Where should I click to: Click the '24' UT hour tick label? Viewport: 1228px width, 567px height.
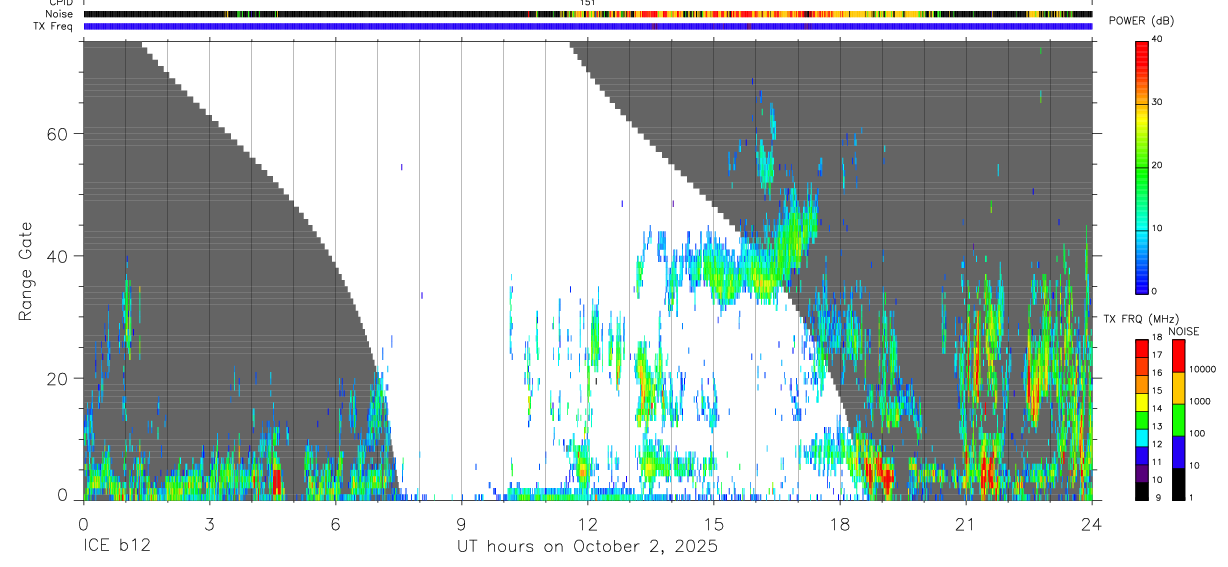pos(1092,523)
